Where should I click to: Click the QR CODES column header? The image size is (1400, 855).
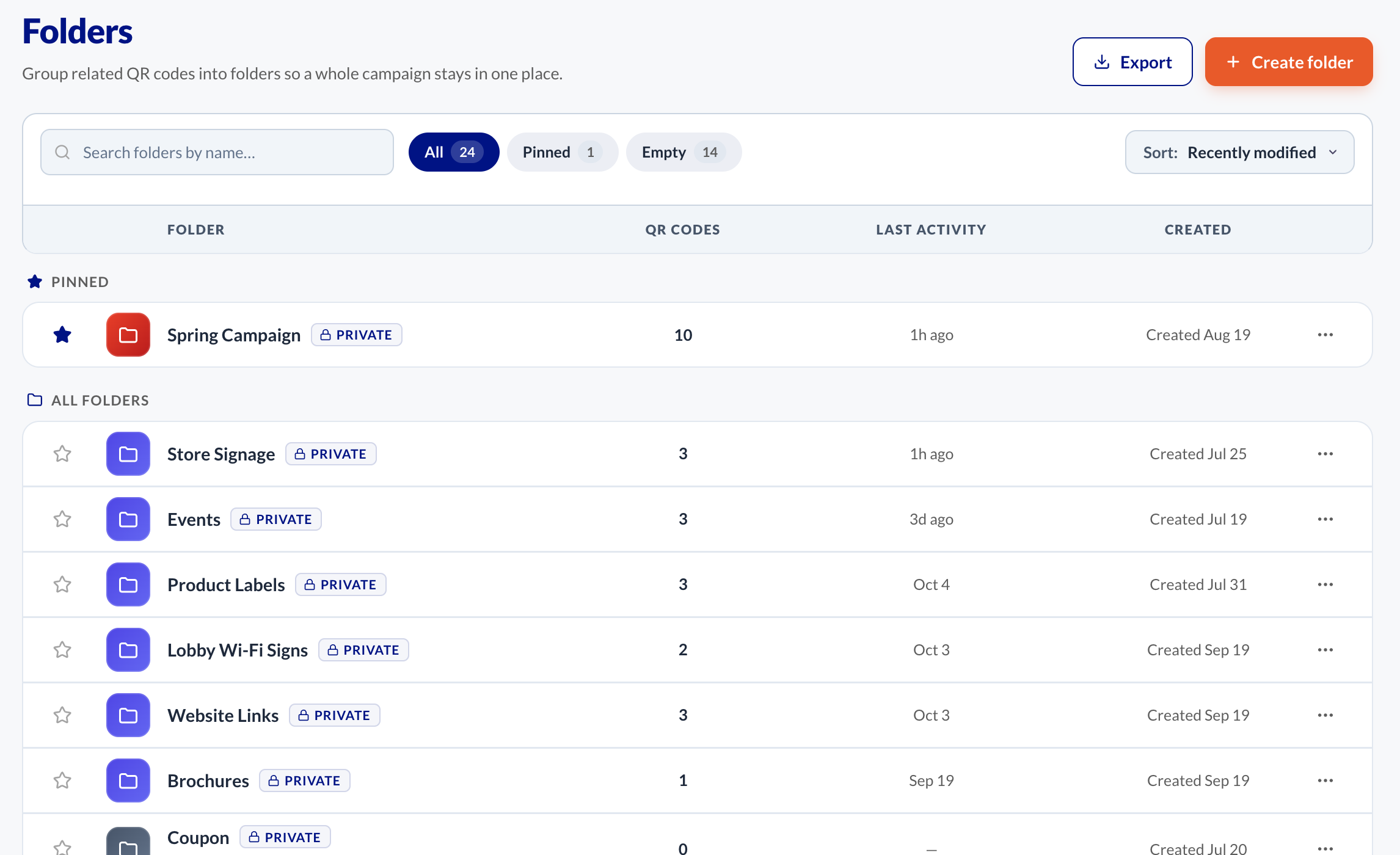point(683,230)
